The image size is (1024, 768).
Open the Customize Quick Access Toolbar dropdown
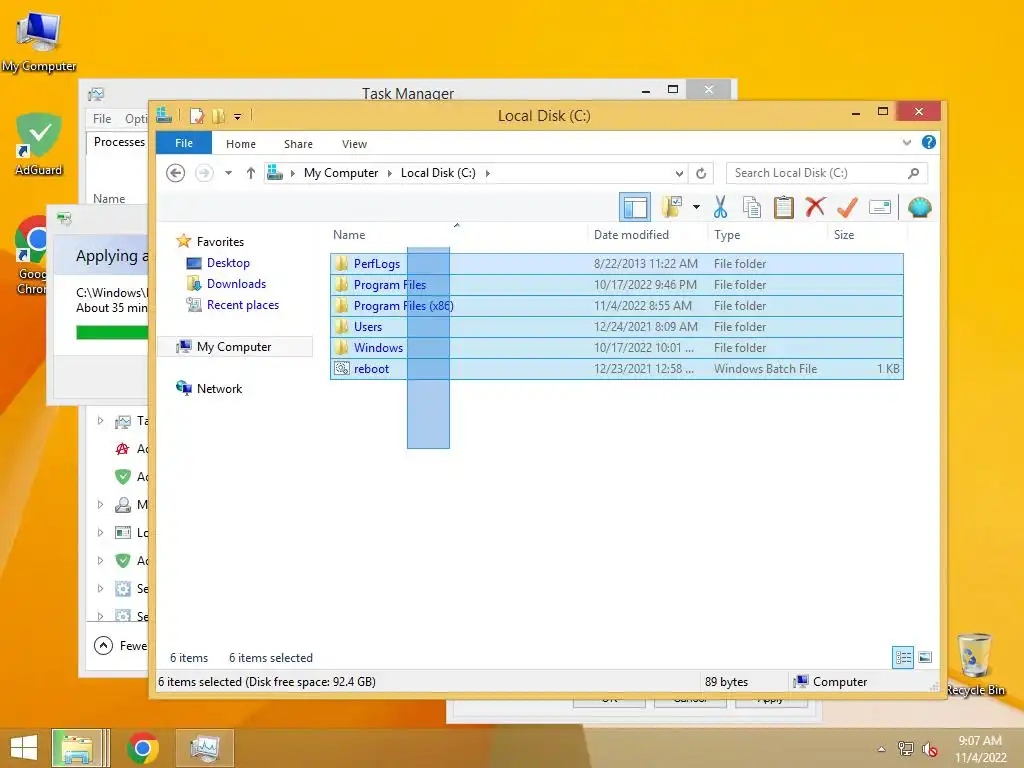[238, 117]
